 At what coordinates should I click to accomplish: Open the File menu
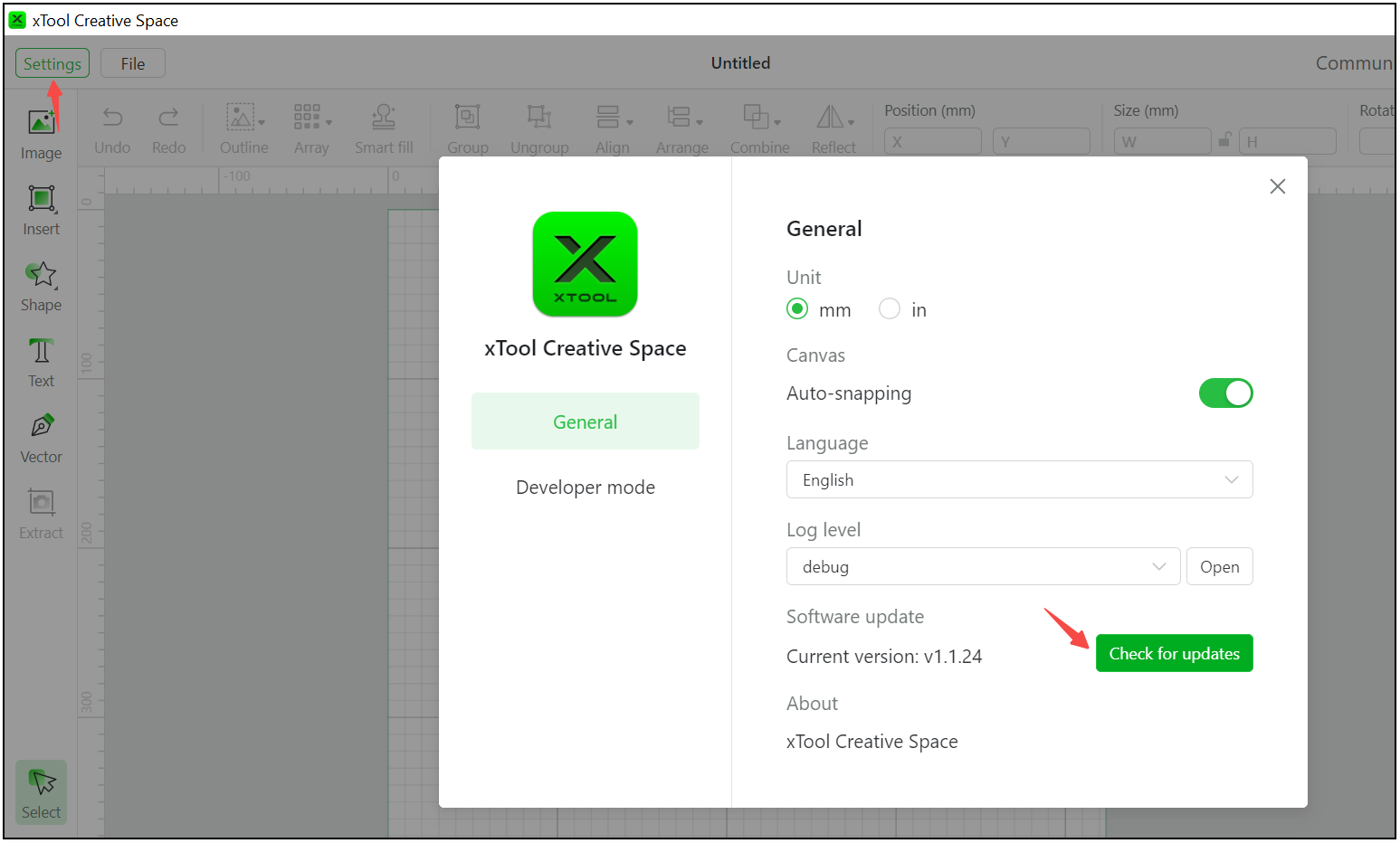pyautogui.click(x=133, y=63)
